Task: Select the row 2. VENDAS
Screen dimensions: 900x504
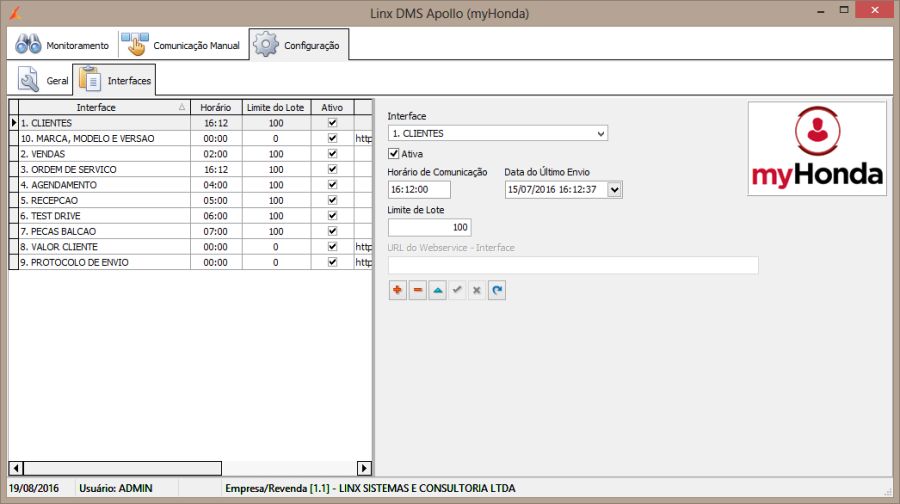Action: click(x=190, y=154)
